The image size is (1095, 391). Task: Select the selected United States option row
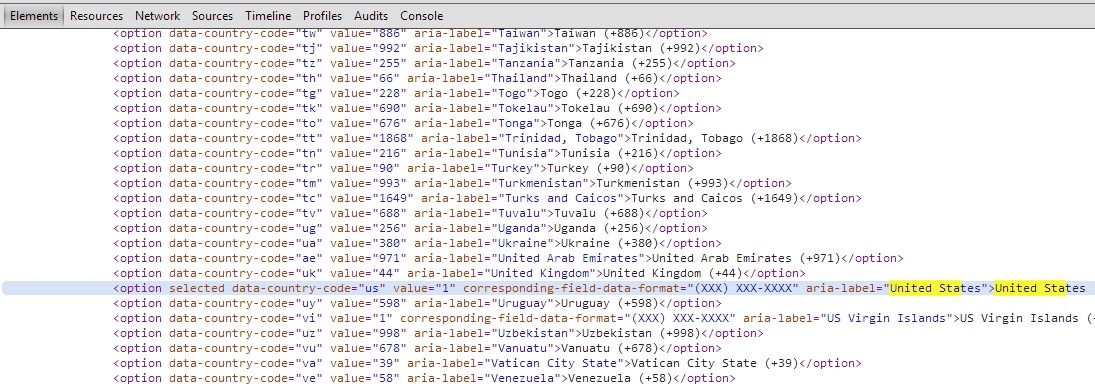(x=548, y=288)
